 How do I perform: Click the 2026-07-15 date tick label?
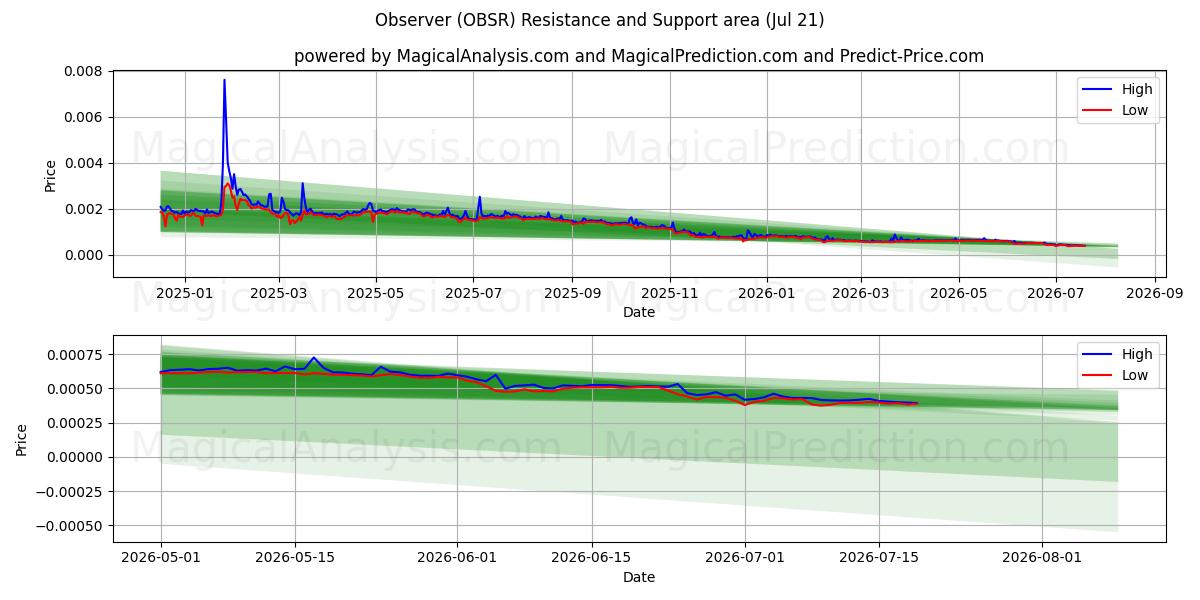pos(879,559)
